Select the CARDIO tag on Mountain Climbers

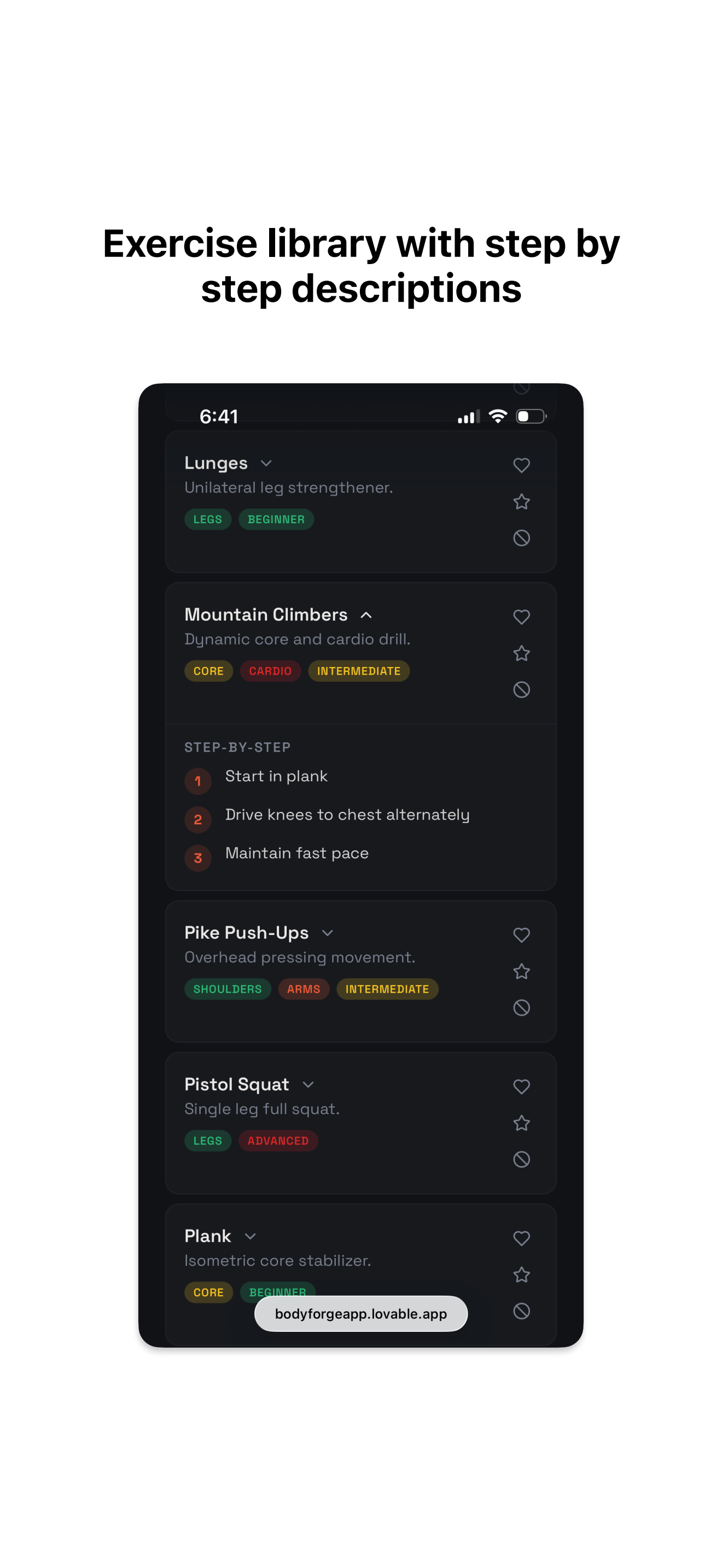pos(270,671)
